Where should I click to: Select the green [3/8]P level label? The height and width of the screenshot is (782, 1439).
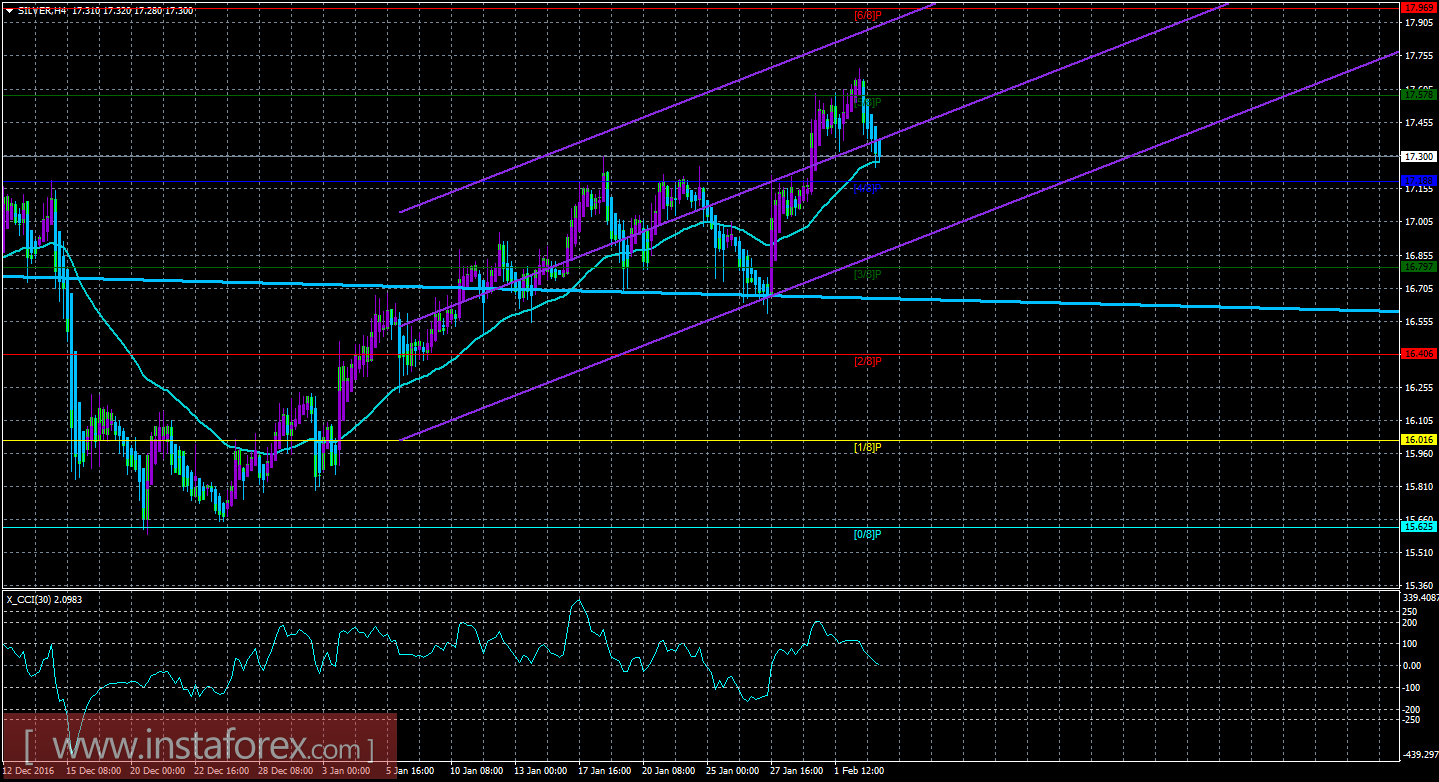867,274
